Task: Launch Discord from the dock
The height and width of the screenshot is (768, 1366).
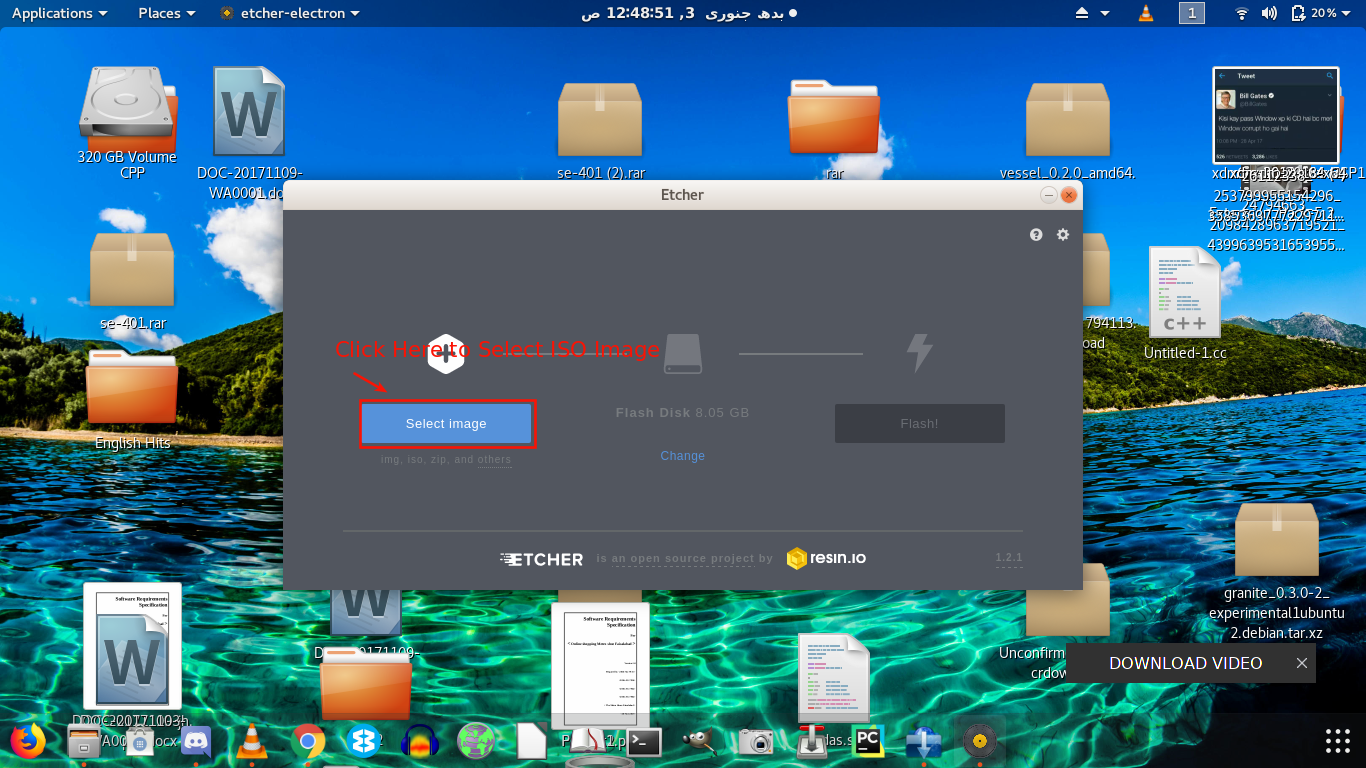Action: click(x=195, y=741)
